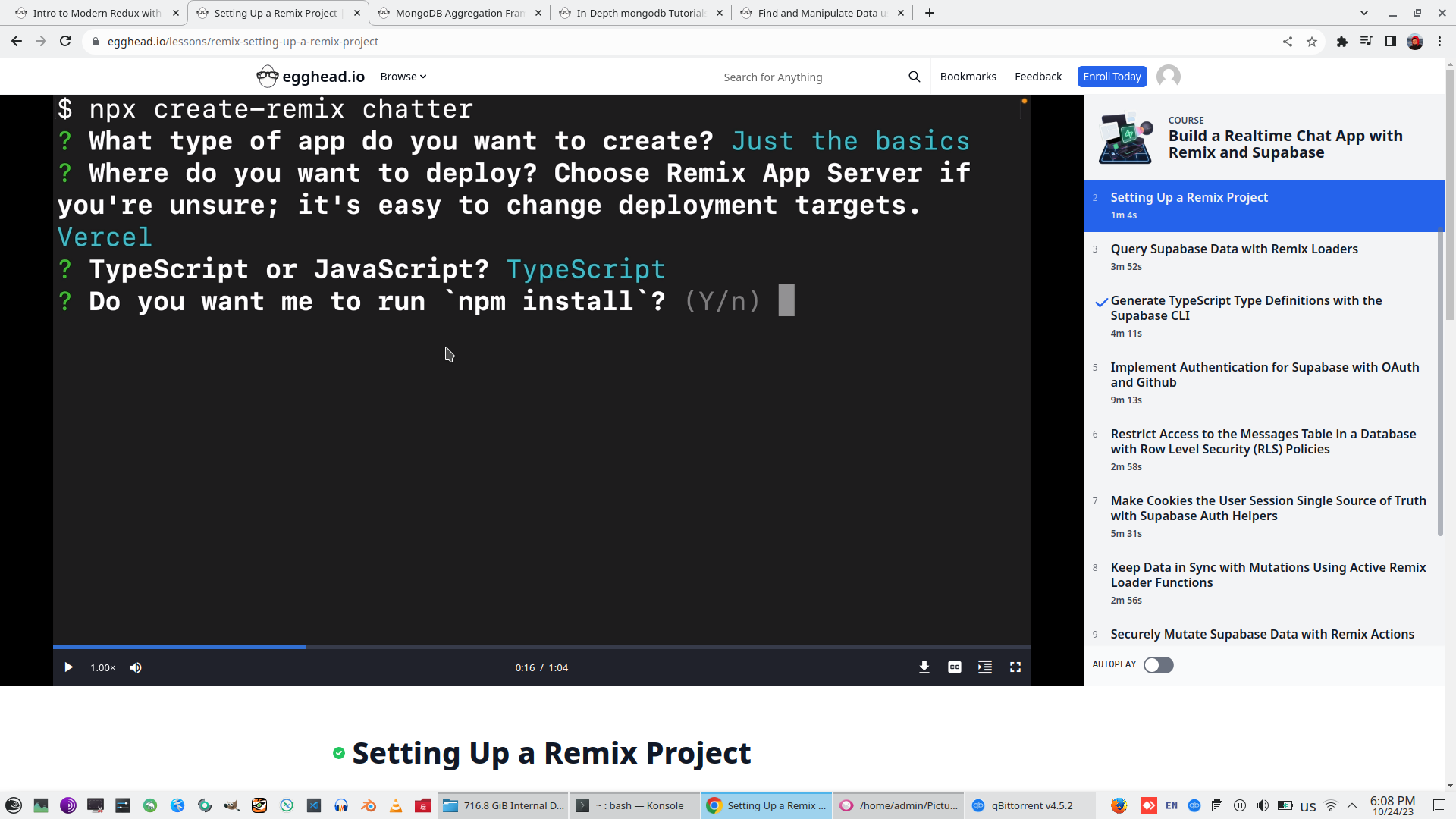Switch to Intro to Modern Redux tab
The height and width of the screenshot is (819, 1456).
click(x=97, y=13)
